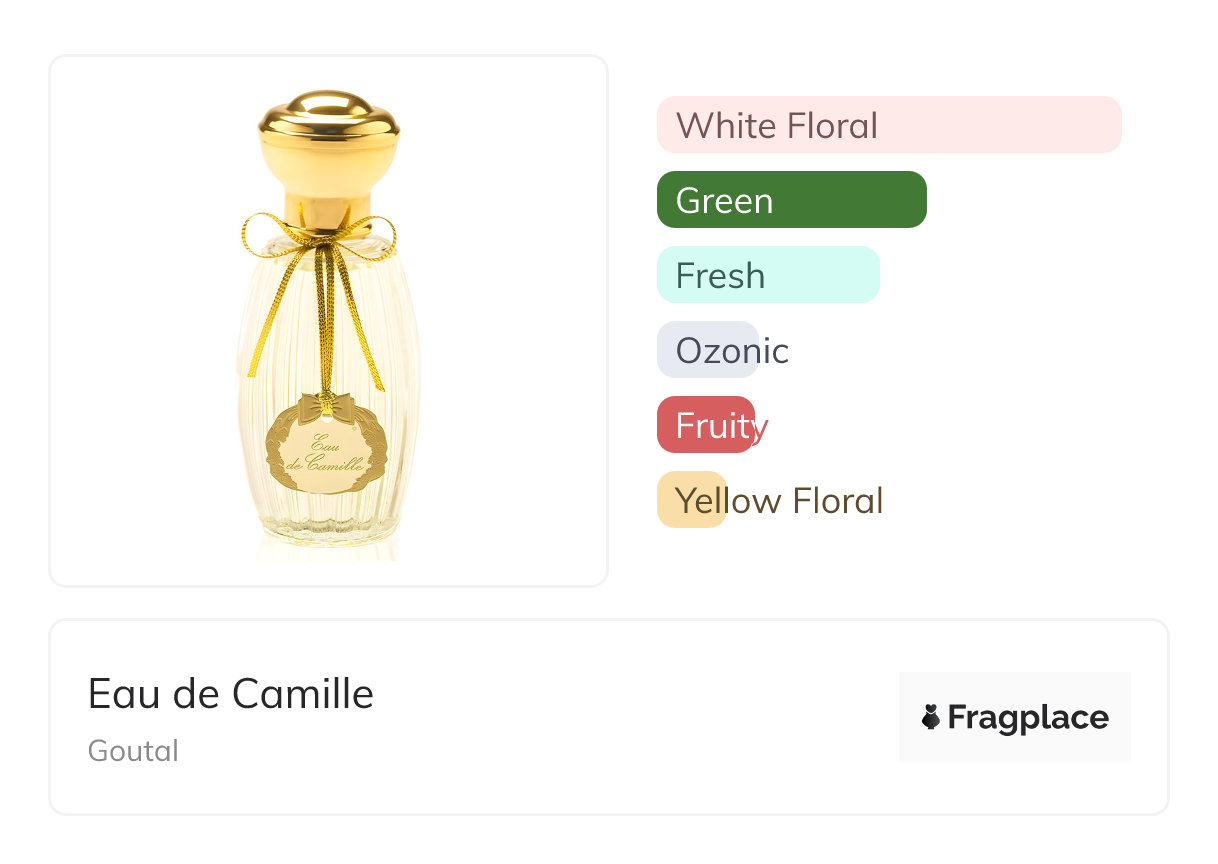Click the 'Ozonic' text label
This screenshot has height=864, width=1218.
[x=732, y=351]
